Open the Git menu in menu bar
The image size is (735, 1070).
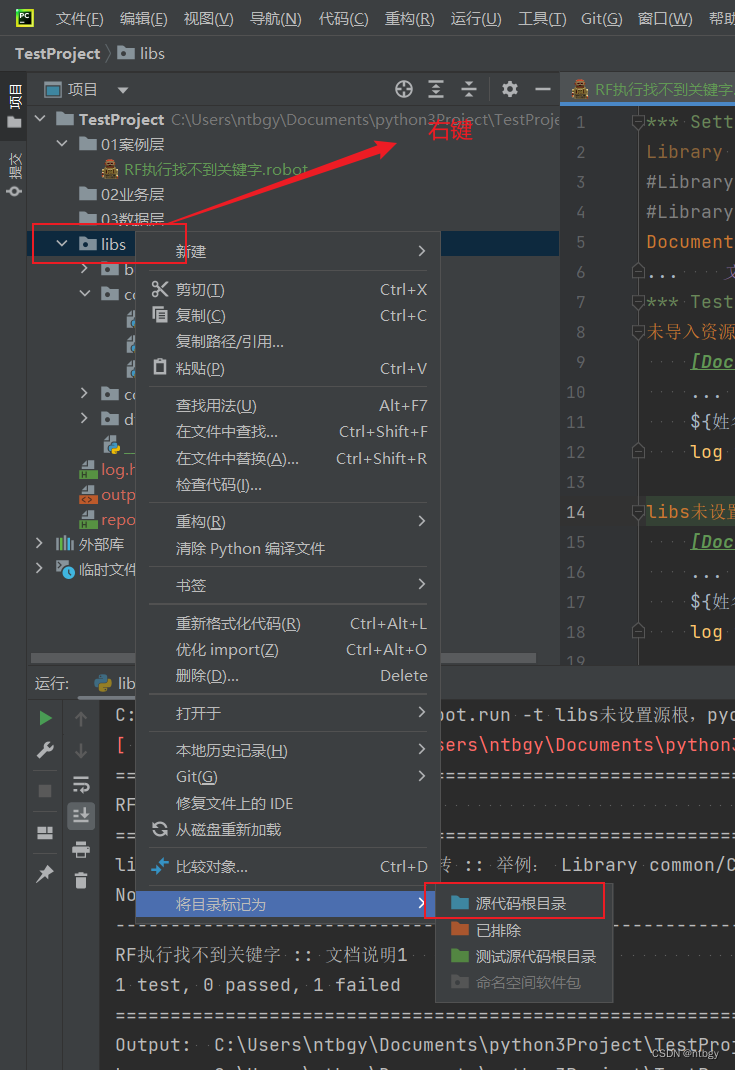[601, 18]
